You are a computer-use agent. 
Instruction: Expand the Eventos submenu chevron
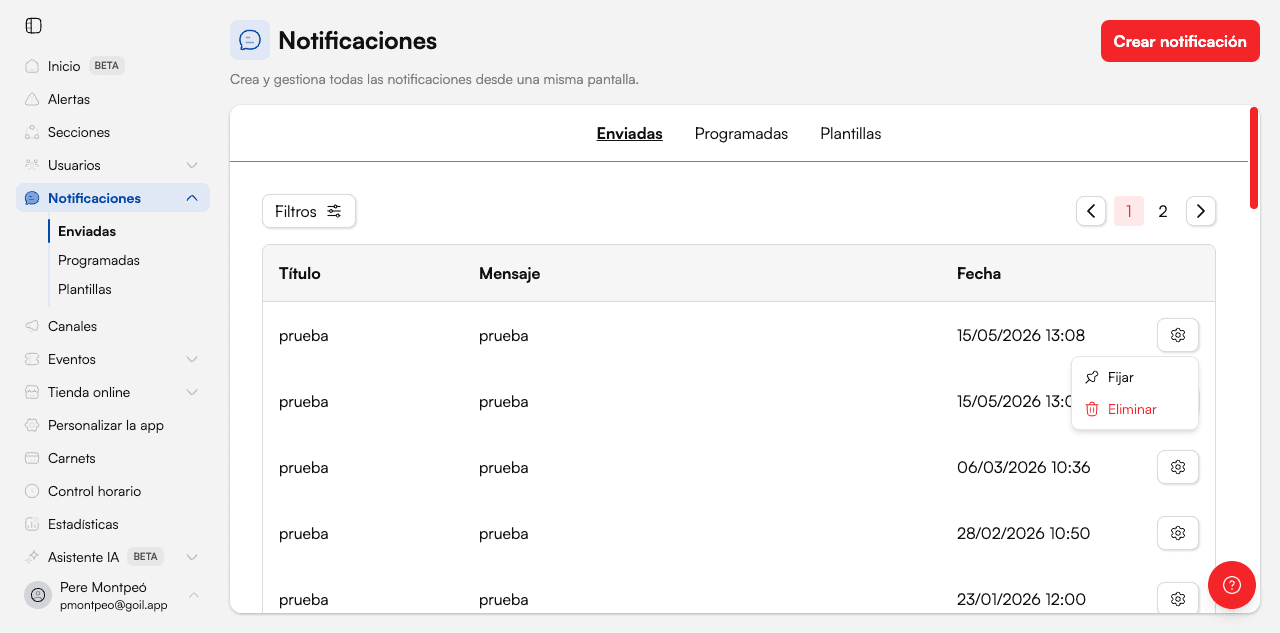[192, 359]
